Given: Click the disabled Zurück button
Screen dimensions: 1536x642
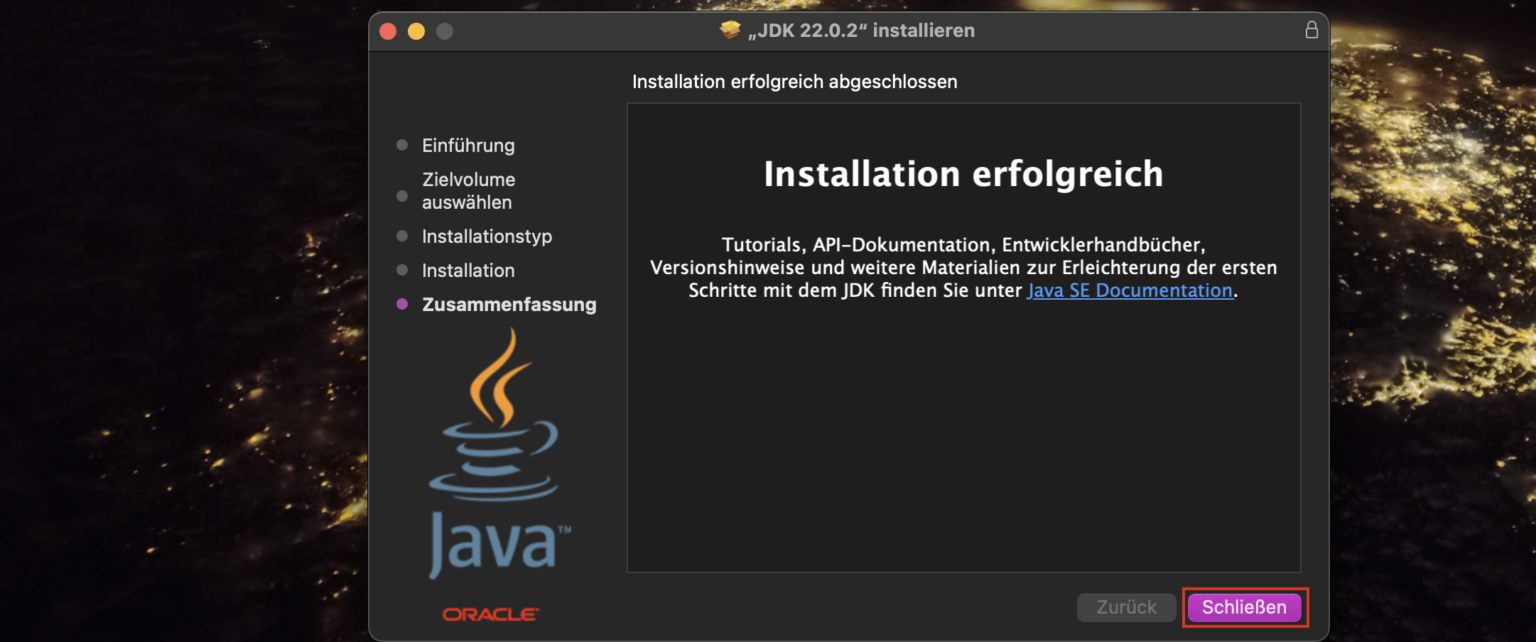Looking at the screenshot, I should [x=1126, y=607].
